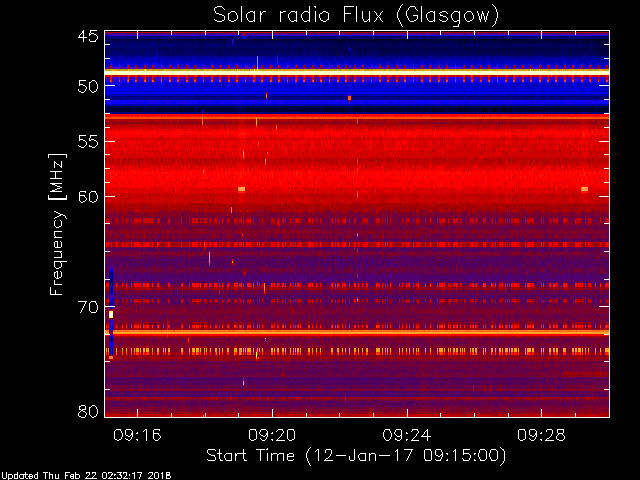The width and height of the screenshot is (640, 480).
Task: Click the 09:24 time tick label
Action: 407,435
